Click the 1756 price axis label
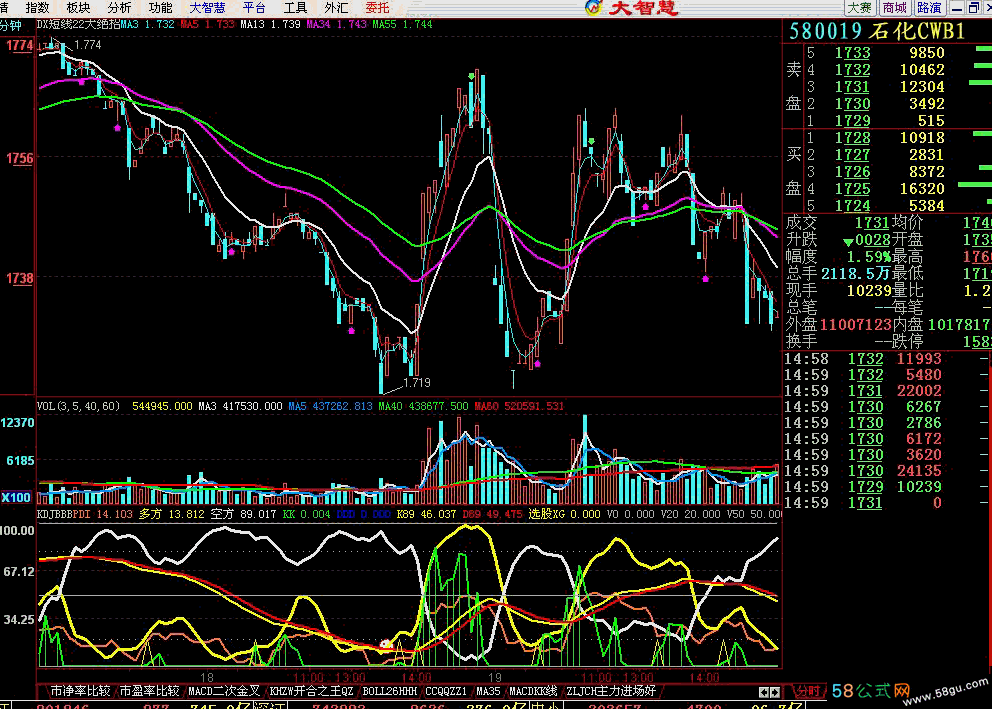This screenshot has height=709, width=992. tap(20, 159)
